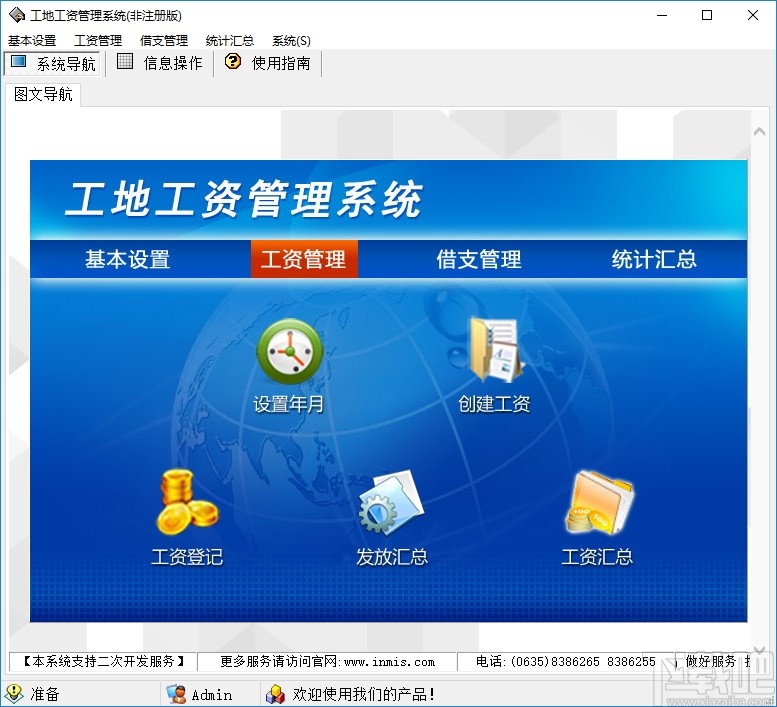Screen dimensions: 777x707
Task: Click the www.inmis.com website text
Action: (x=389, y=662)
